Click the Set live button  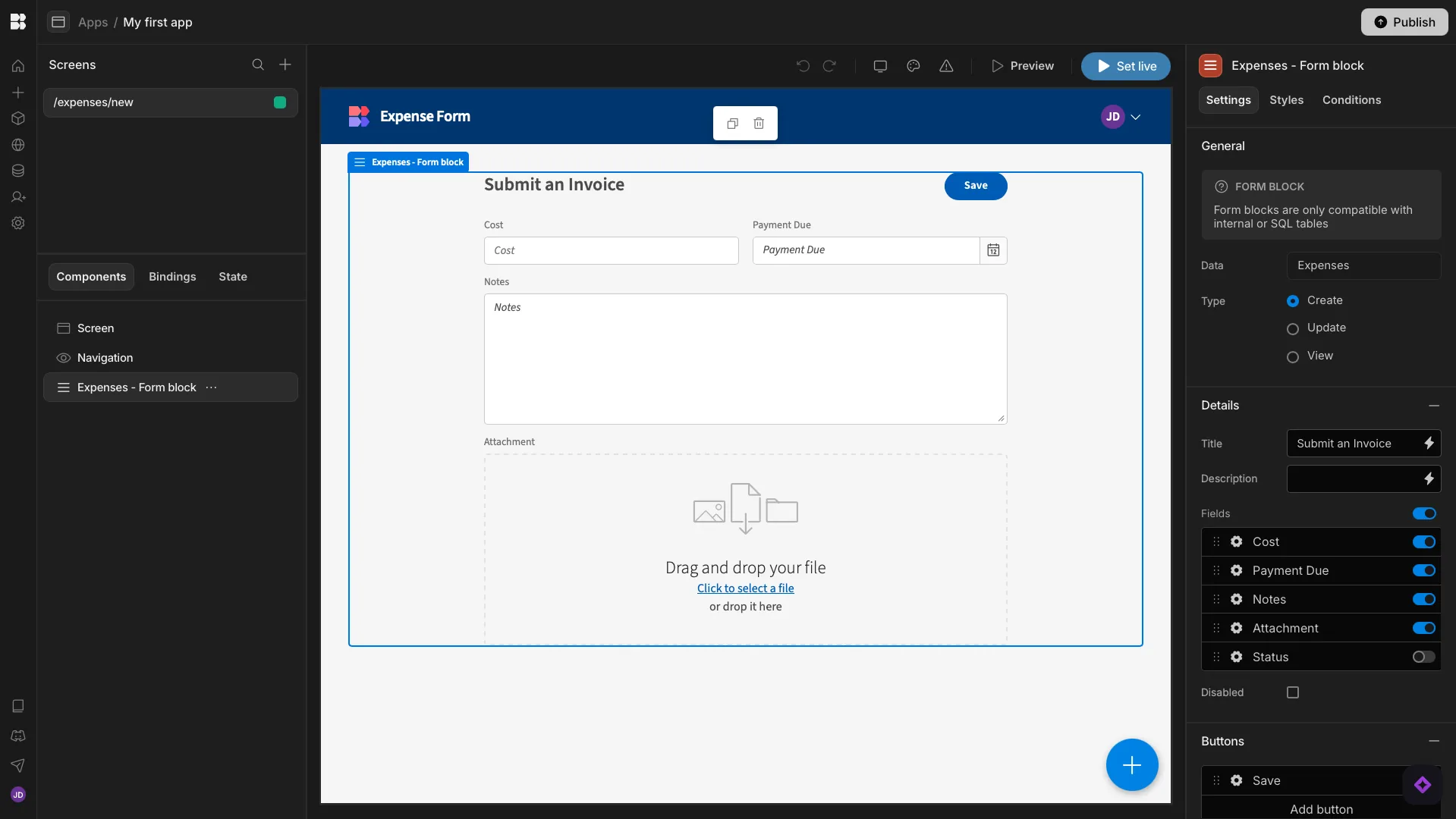point(1126,66)
